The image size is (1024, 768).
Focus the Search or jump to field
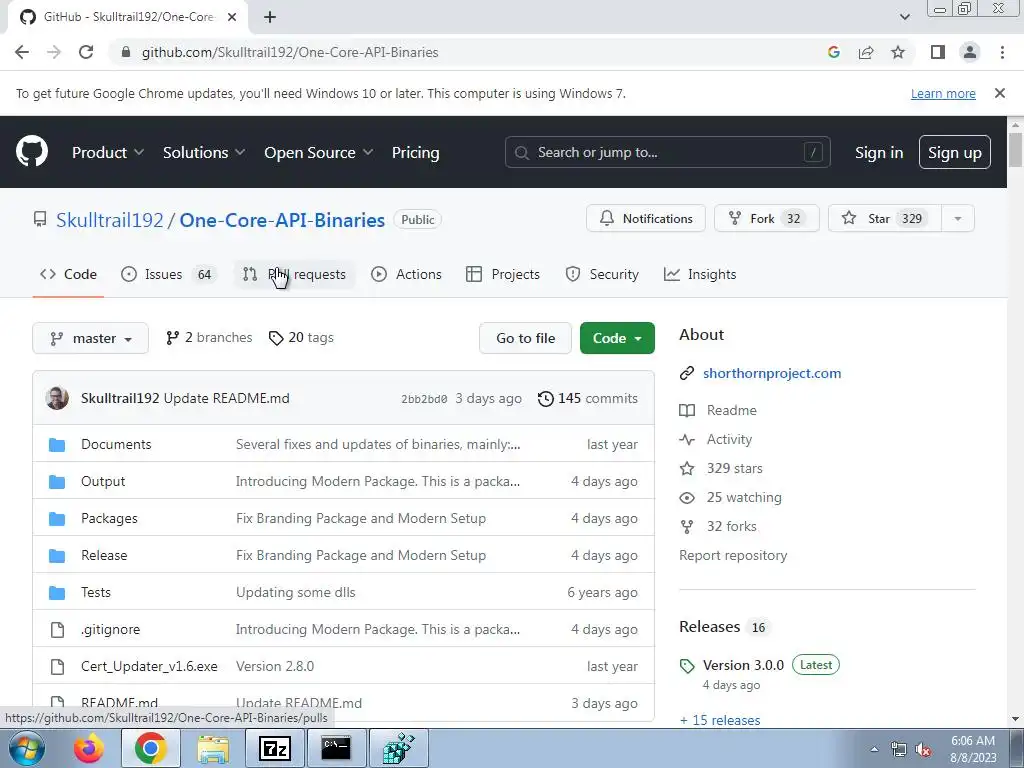pos(667,152)
